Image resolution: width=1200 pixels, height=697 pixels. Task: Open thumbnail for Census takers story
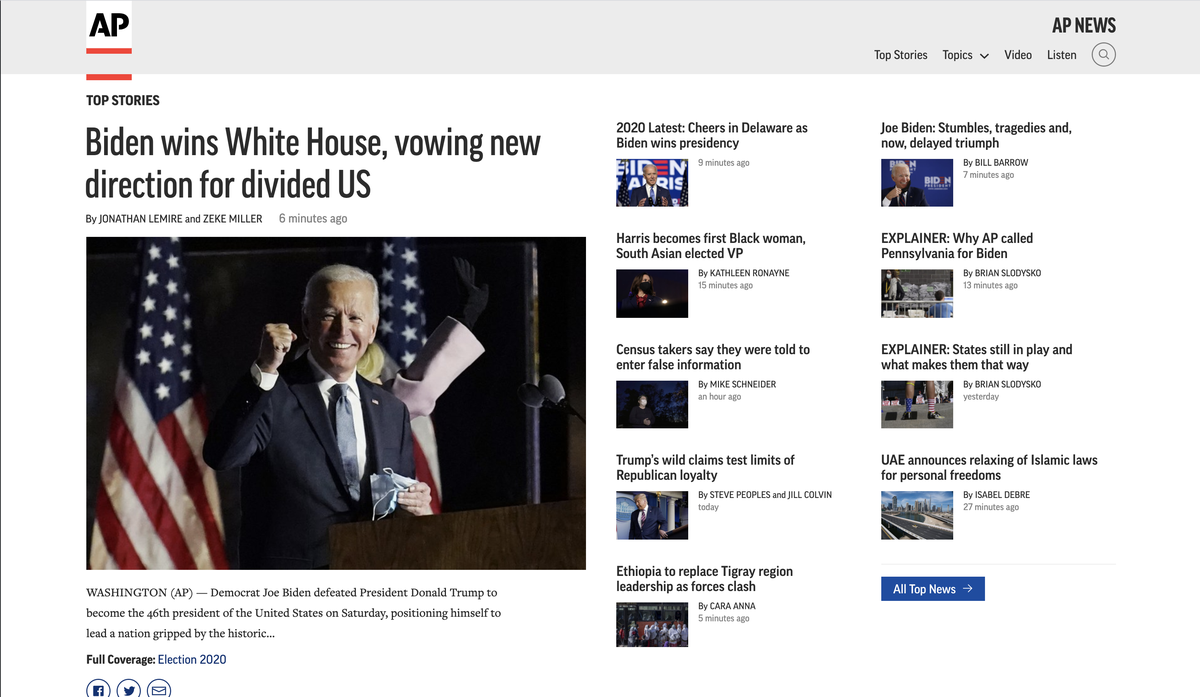point(652,404)
